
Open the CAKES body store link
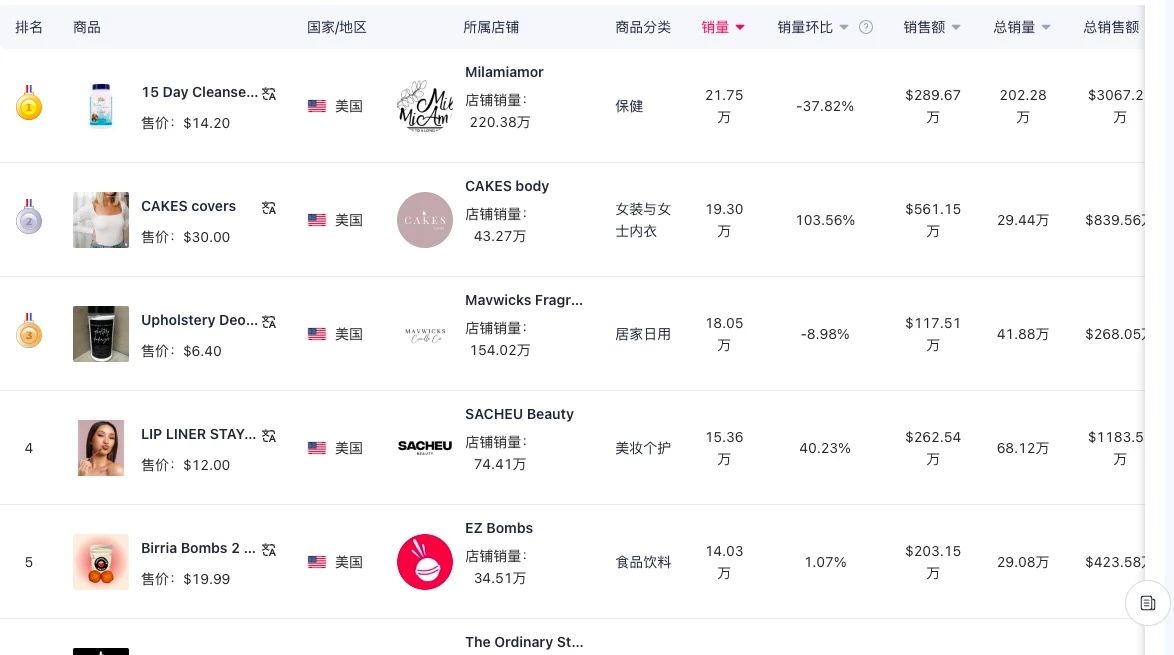[507, 186]
